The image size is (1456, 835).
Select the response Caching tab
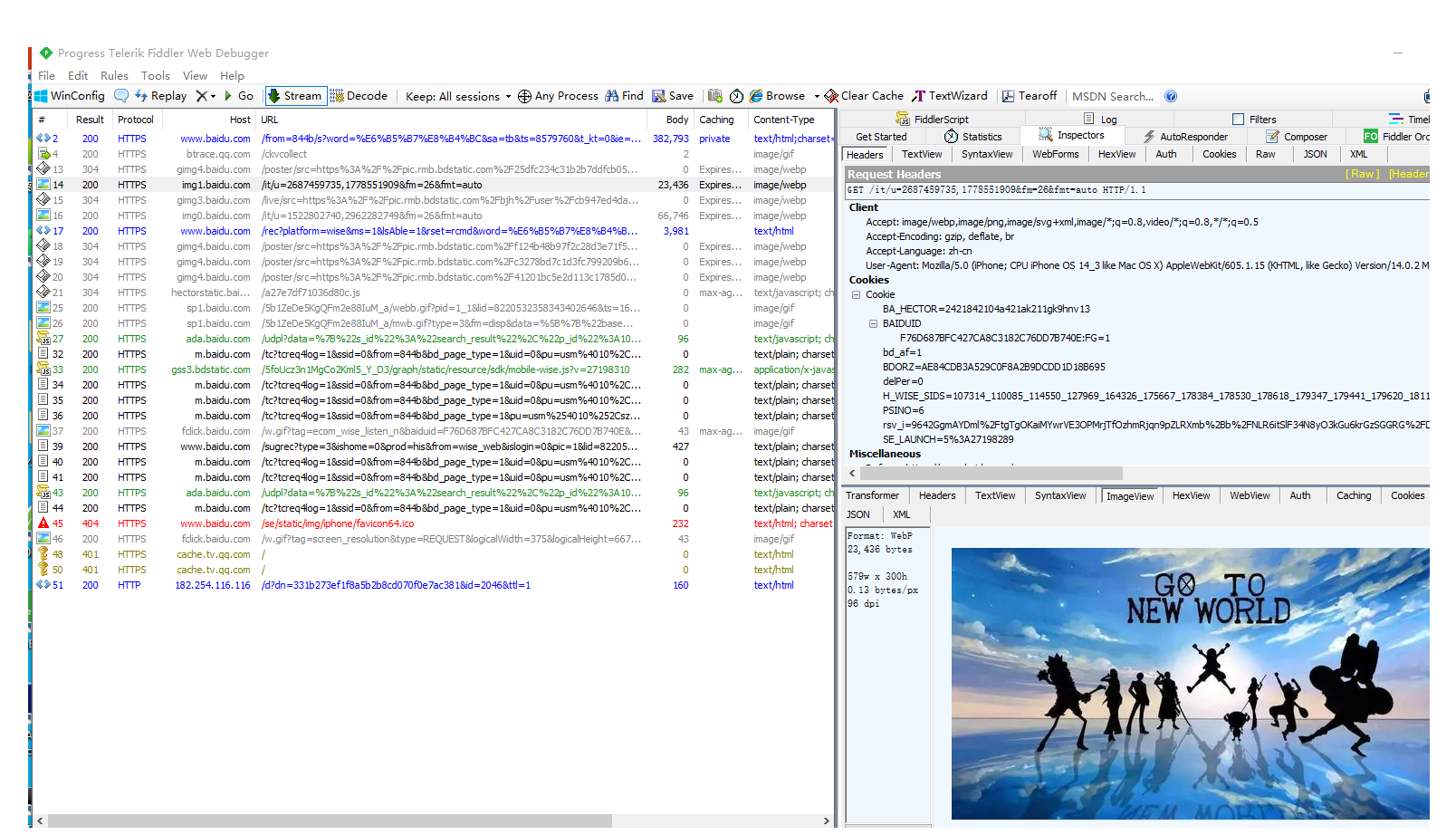pyautogui.click(x=1354, y=495)
